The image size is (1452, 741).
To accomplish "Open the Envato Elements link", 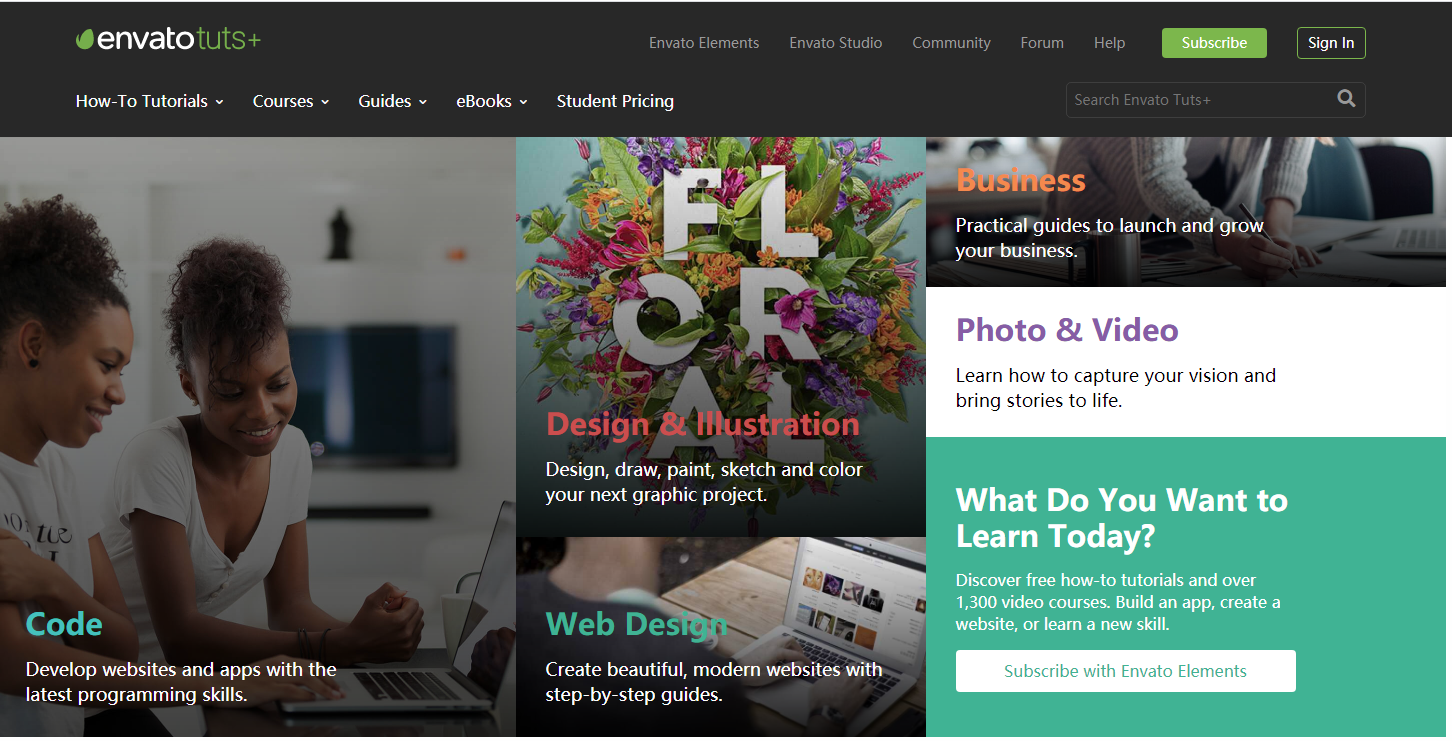I will coord(704,43).
